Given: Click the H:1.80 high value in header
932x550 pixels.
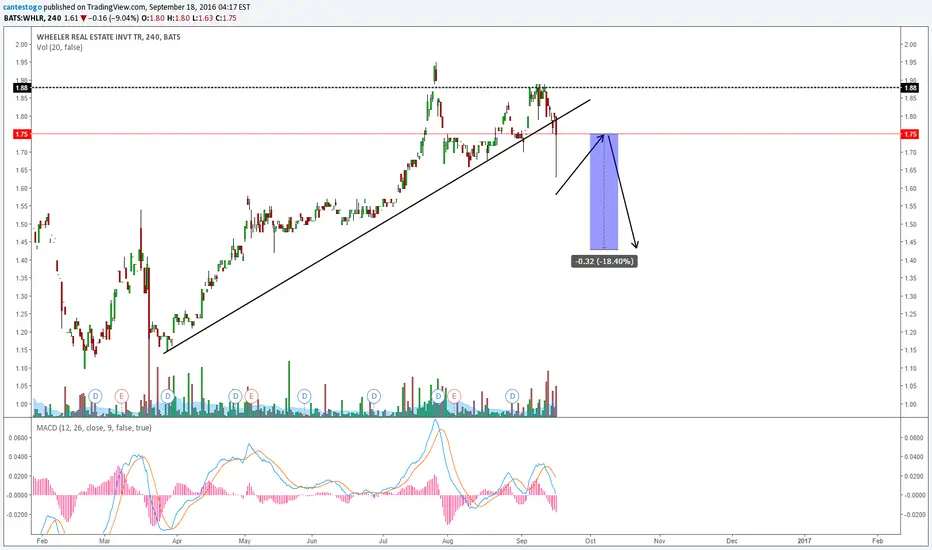Looking at the screenshot, I should [x=179, y=18].
